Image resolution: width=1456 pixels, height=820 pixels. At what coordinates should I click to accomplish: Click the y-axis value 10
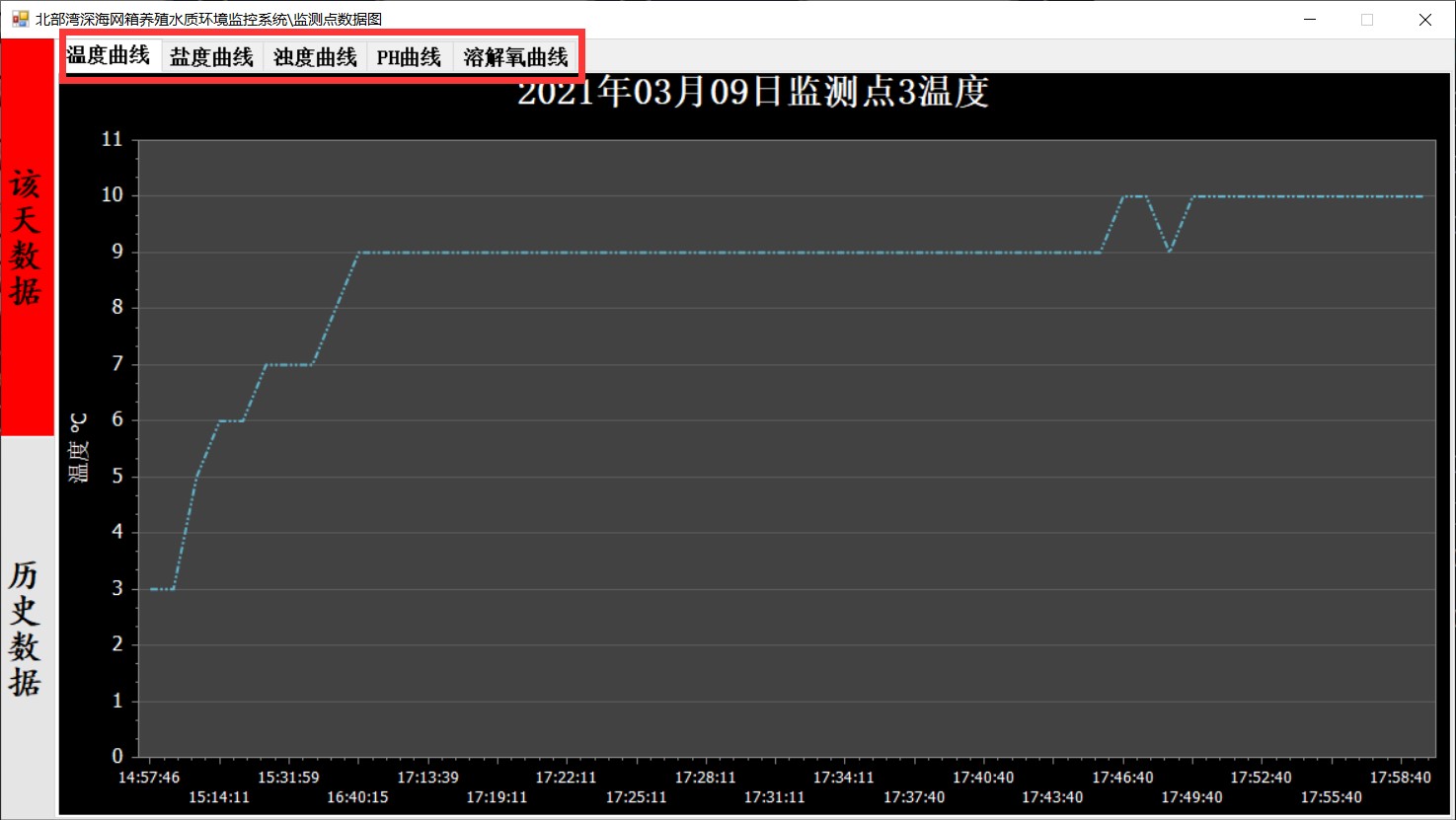click(x=113, y=195)
